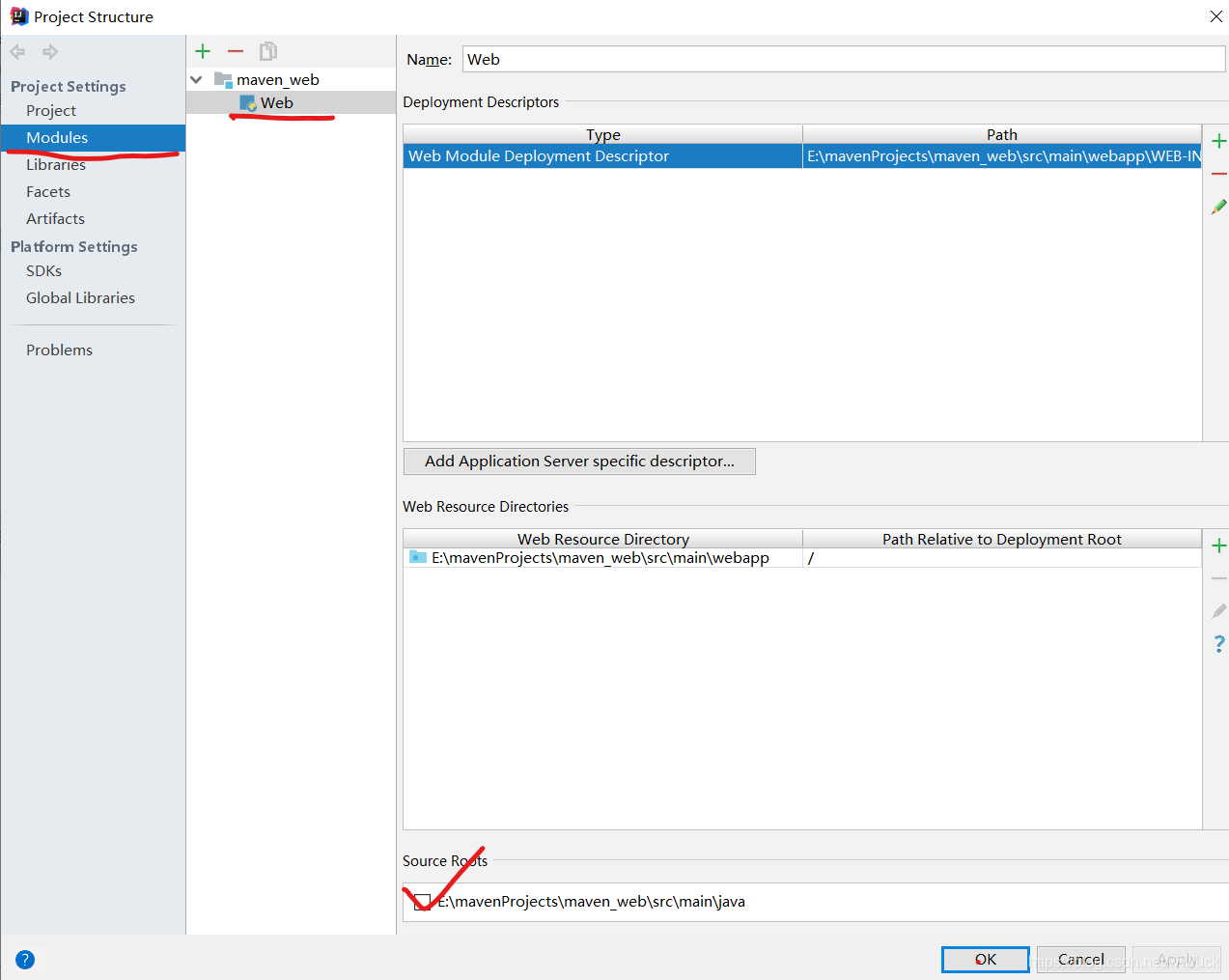Click the Web Resource Directory column header
Screen dimensions: 1229x980
pyautogui.click(x=603, y=539)
